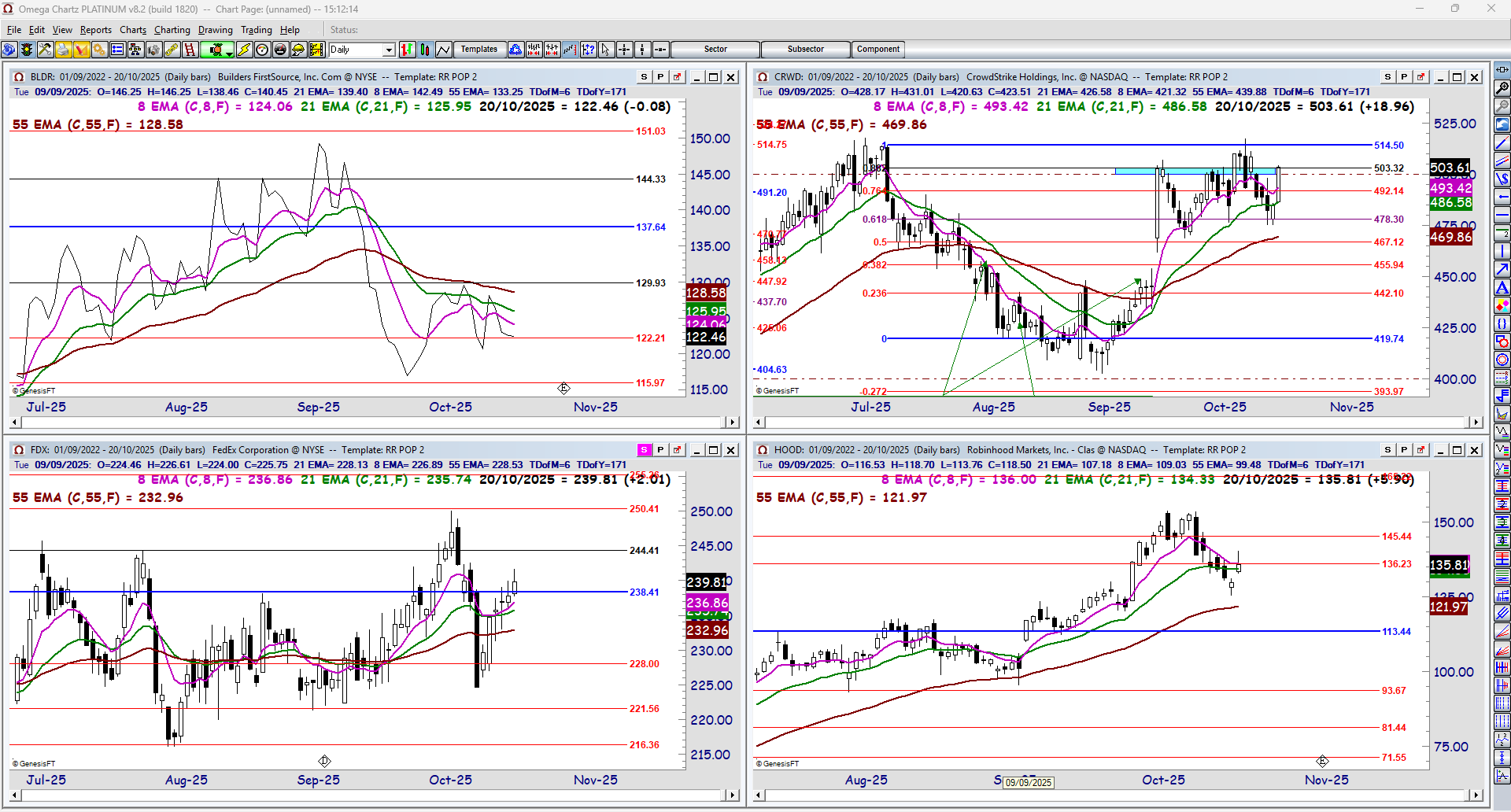The width and height of the screenshot is (1511, 812).
Task: Click the Component button
Action: [x=878, y=50]
